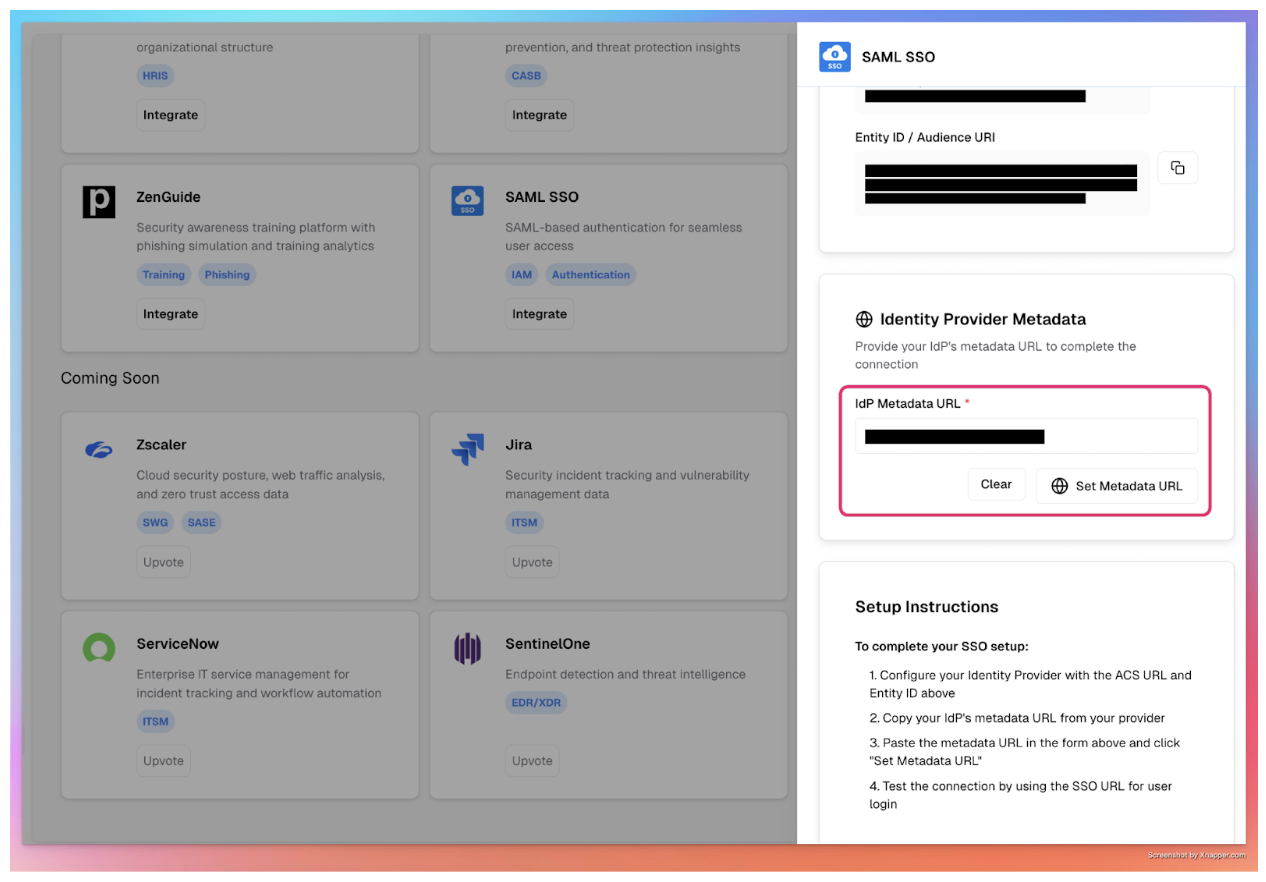The image size is (1266, 882).
Task: Click the globe icon beside Identity Provider Metadata
Action: point(864,320)
